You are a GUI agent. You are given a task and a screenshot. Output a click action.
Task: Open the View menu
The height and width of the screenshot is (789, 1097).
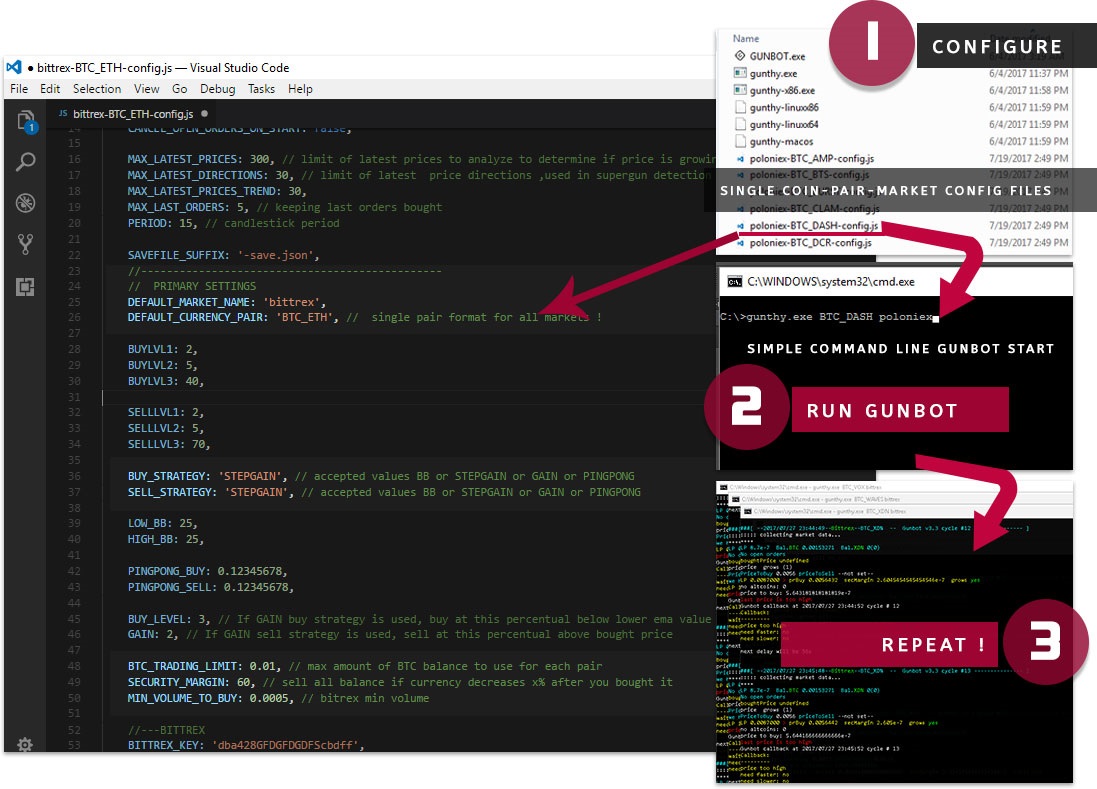pyautogui.click(x=146, y=89)
